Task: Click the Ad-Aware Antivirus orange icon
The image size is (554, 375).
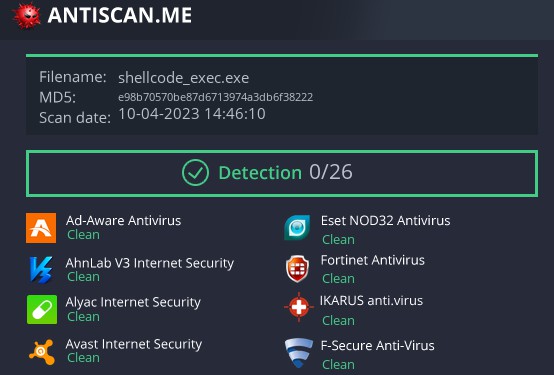Action: [x=41, y=228]
